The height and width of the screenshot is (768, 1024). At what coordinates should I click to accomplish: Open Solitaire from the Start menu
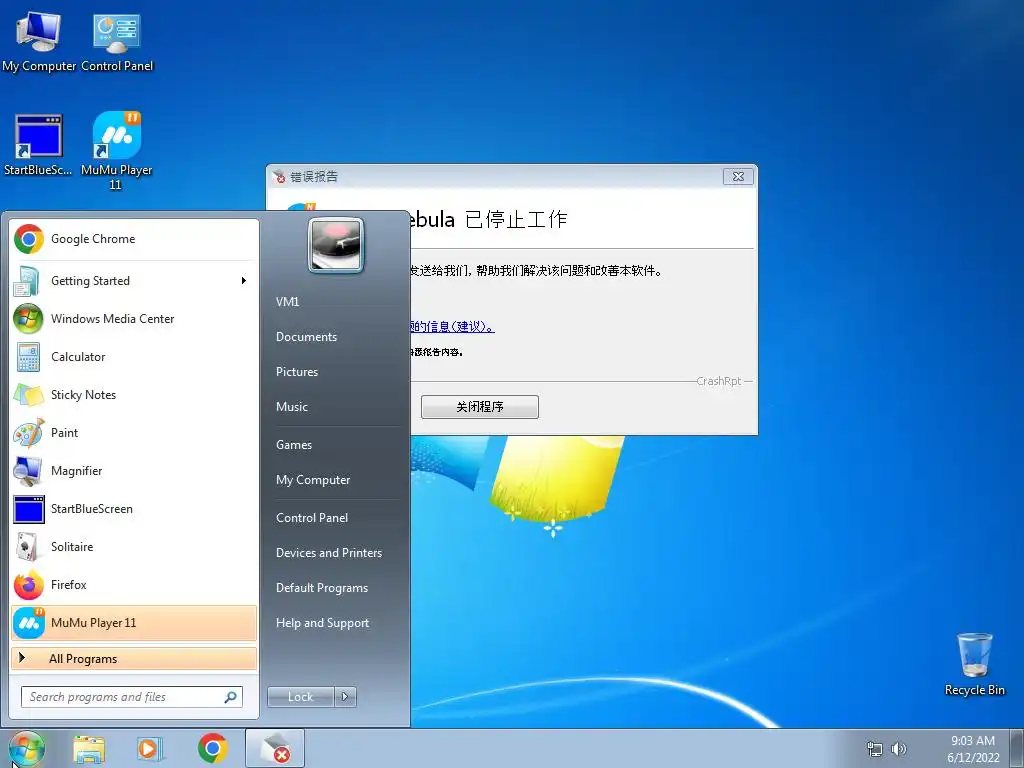tap(134, 547)
